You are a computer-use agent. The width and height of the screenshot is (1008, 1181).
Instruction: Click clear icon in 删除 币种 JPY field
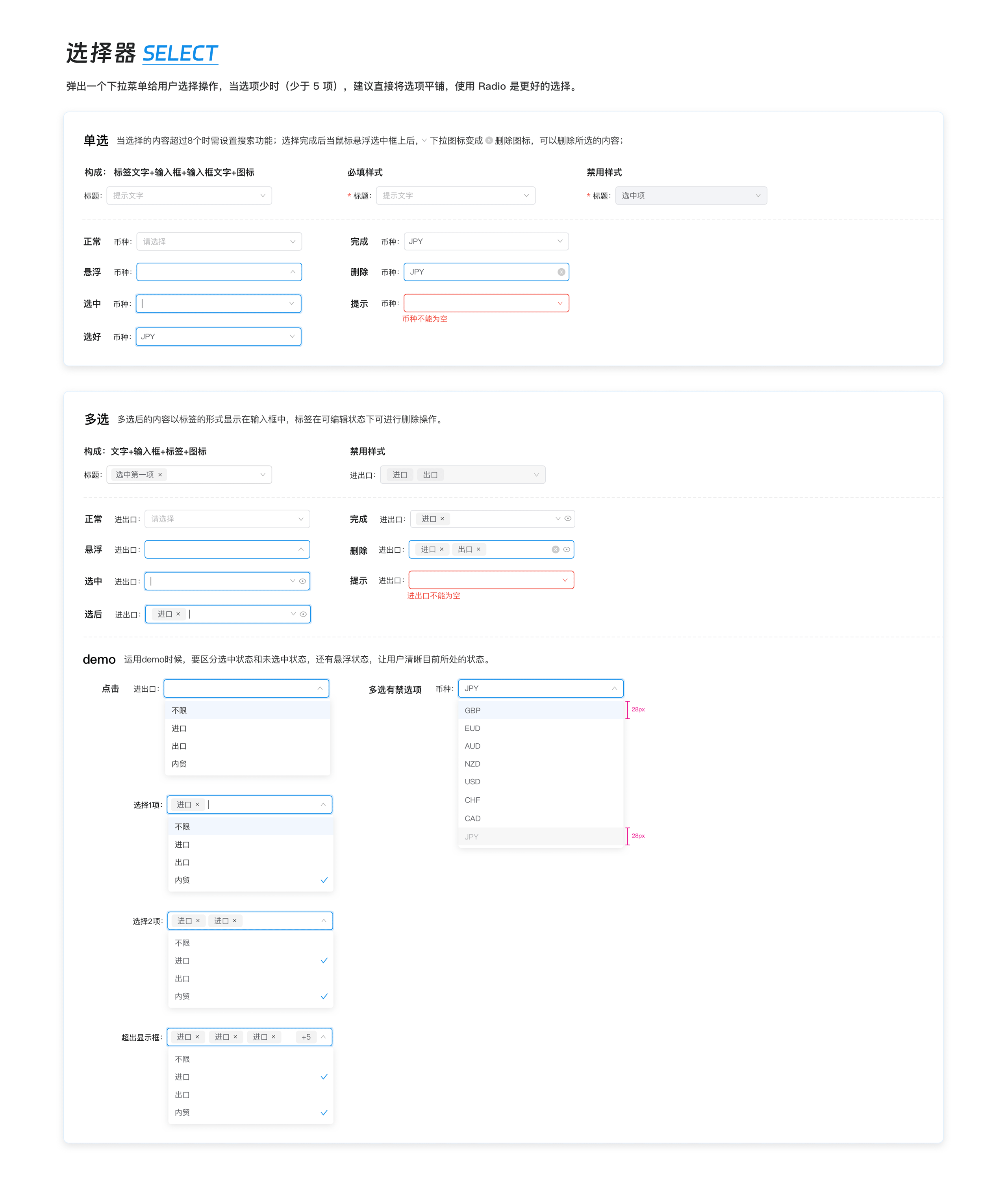click(561, 272)
